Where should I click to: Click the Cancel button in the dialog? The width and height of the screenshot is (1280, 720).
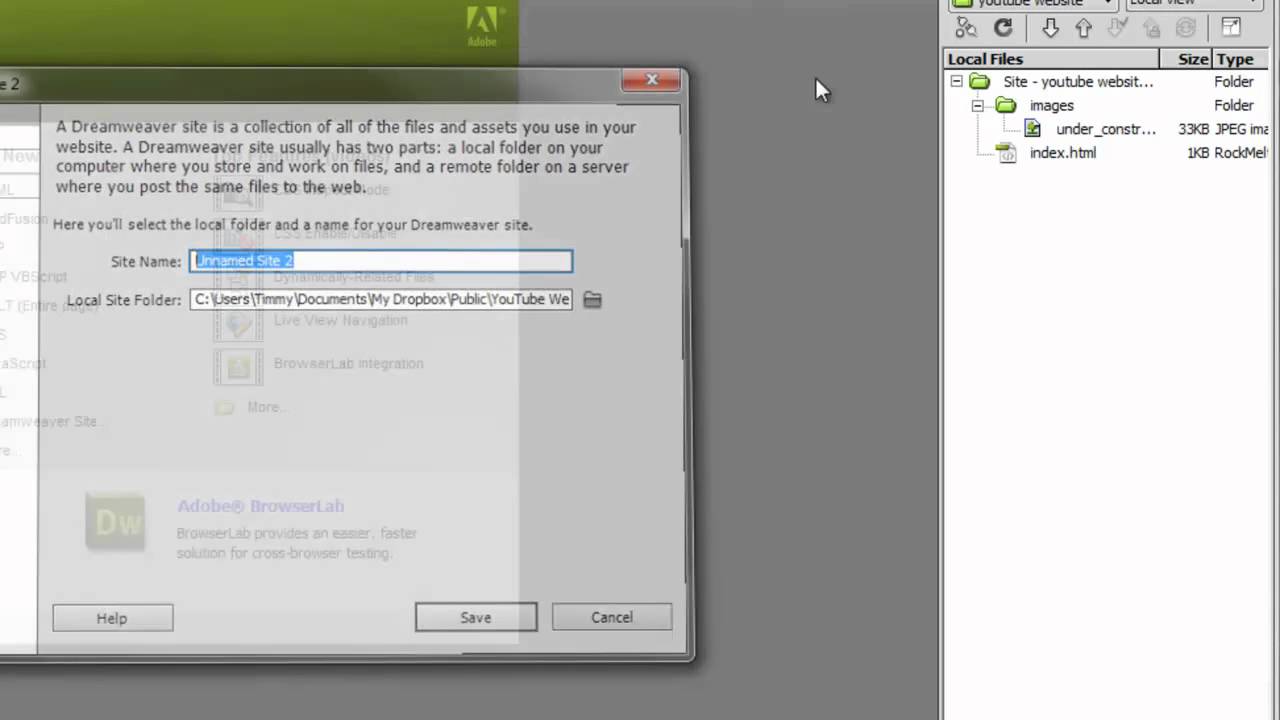(x=612, y=617)
